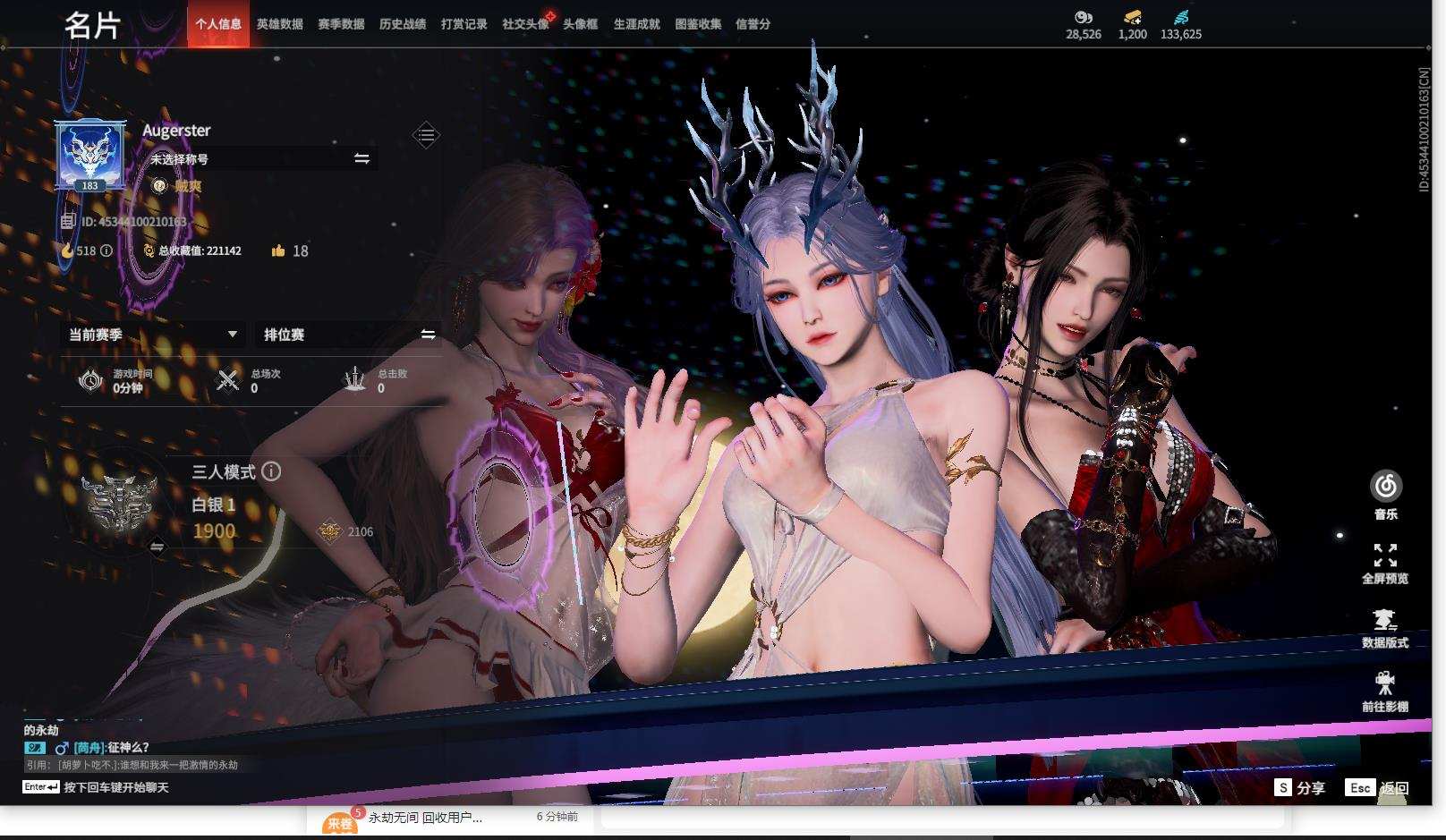The image size is (1446, 840).
Task: Click the swap arrows beside 未选择称号
Action: (x=361, y=158)
